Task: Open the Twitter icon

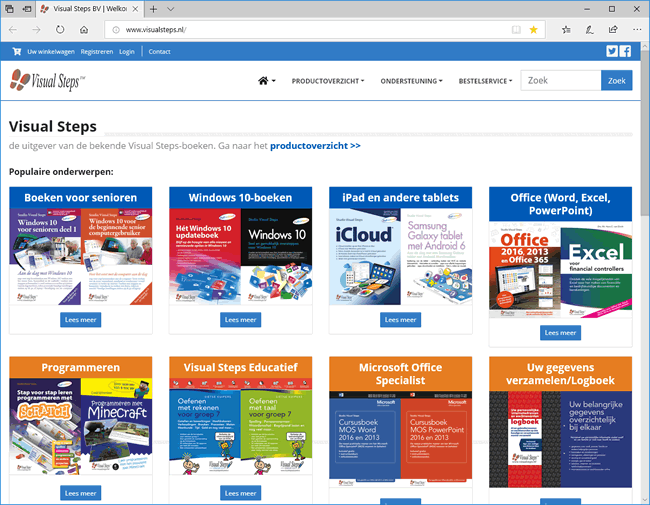Action: coord(612,51)
